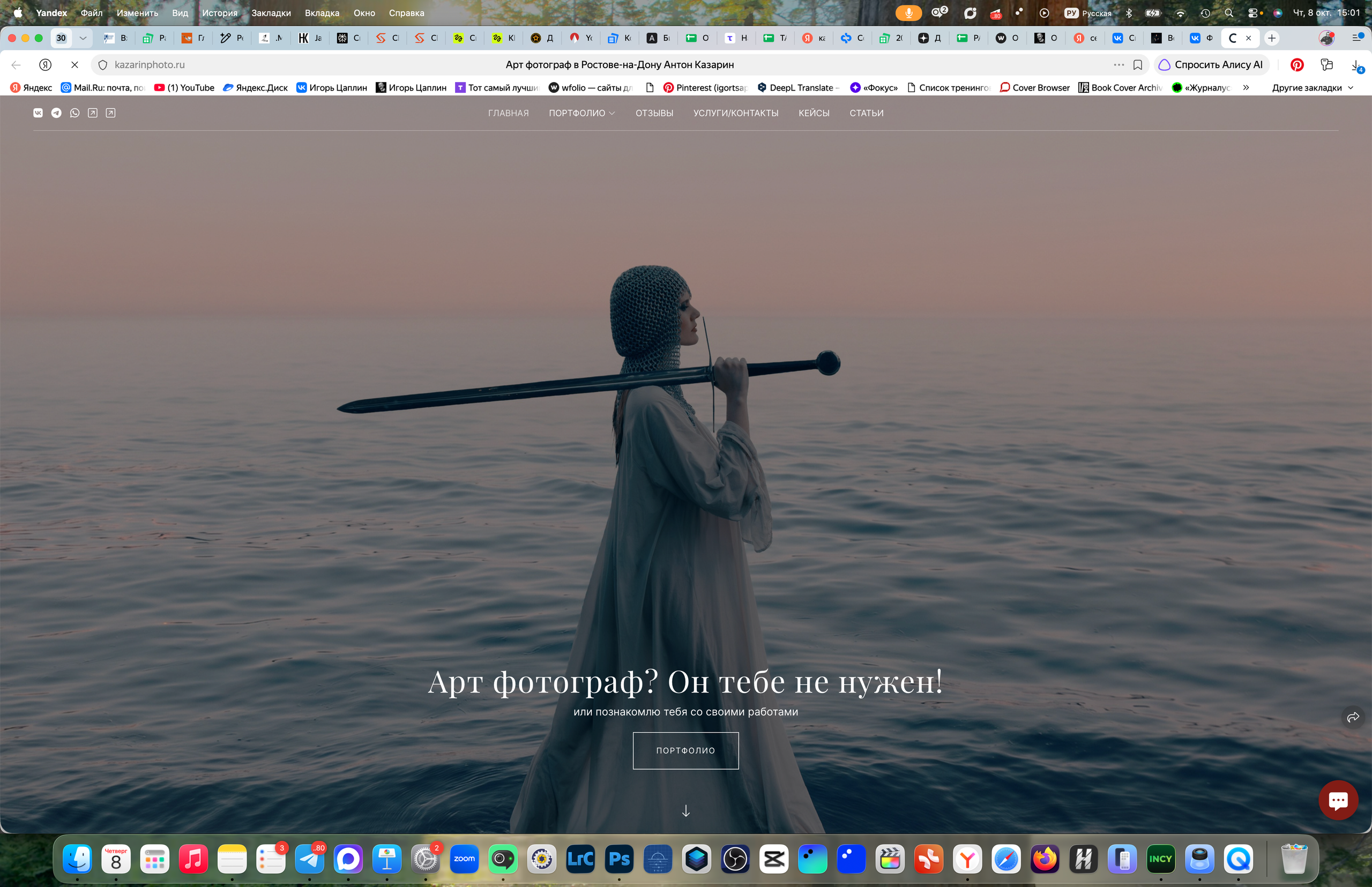
Task: Open the three-dots page menu in address bar
Action: coord(1119,64)
